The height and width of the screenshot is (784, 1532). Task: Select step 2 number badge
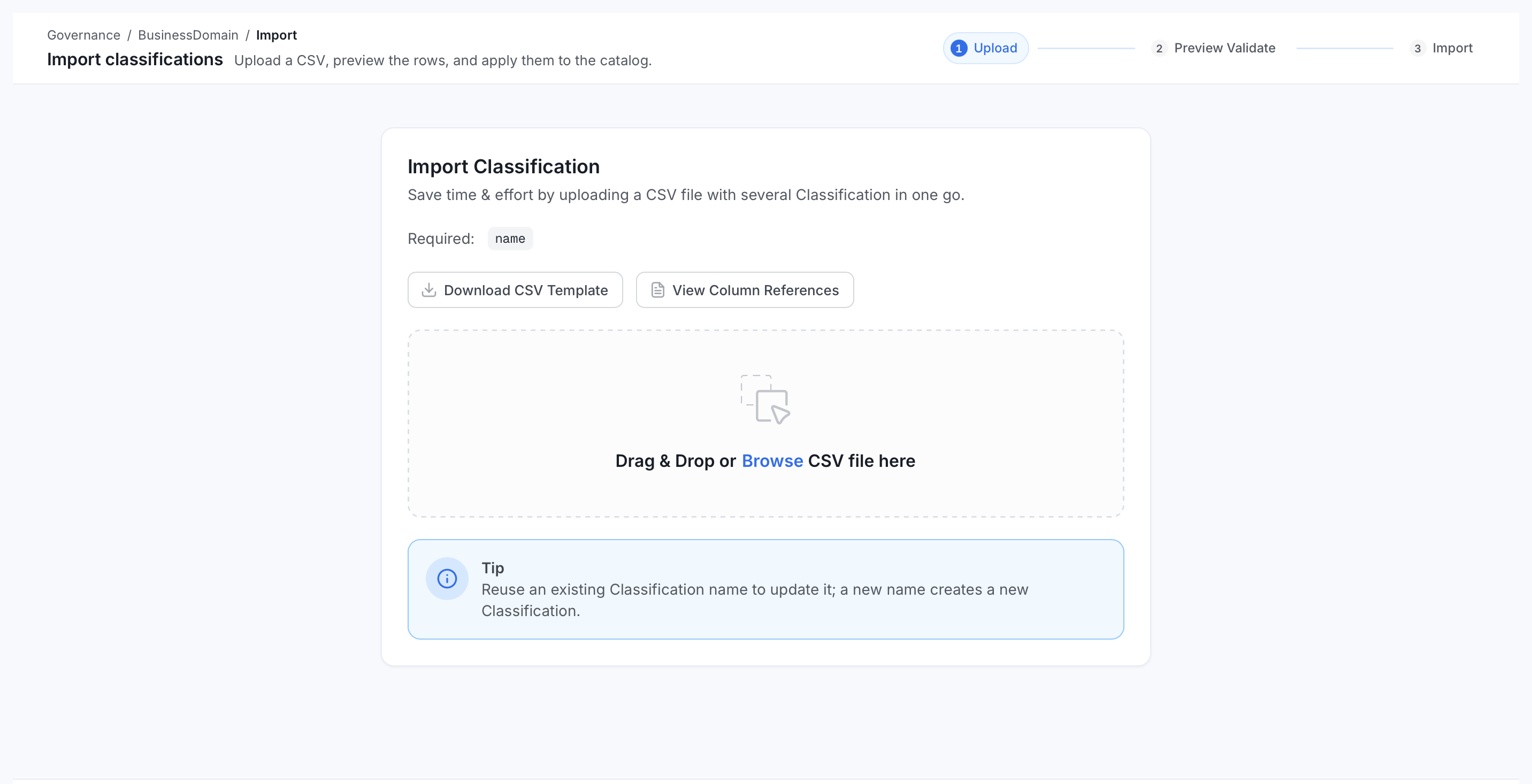point(1159,48)
